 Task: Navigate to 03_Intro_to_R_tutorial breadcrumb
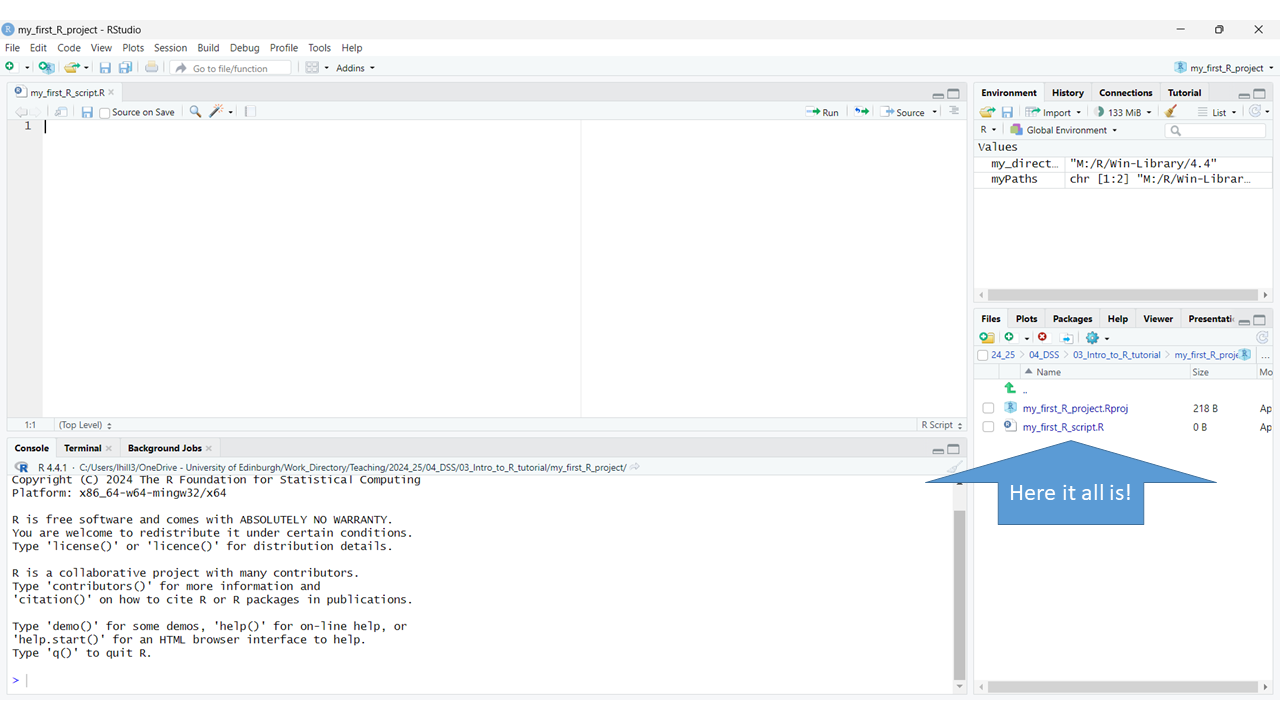(x=1116, y=355)
